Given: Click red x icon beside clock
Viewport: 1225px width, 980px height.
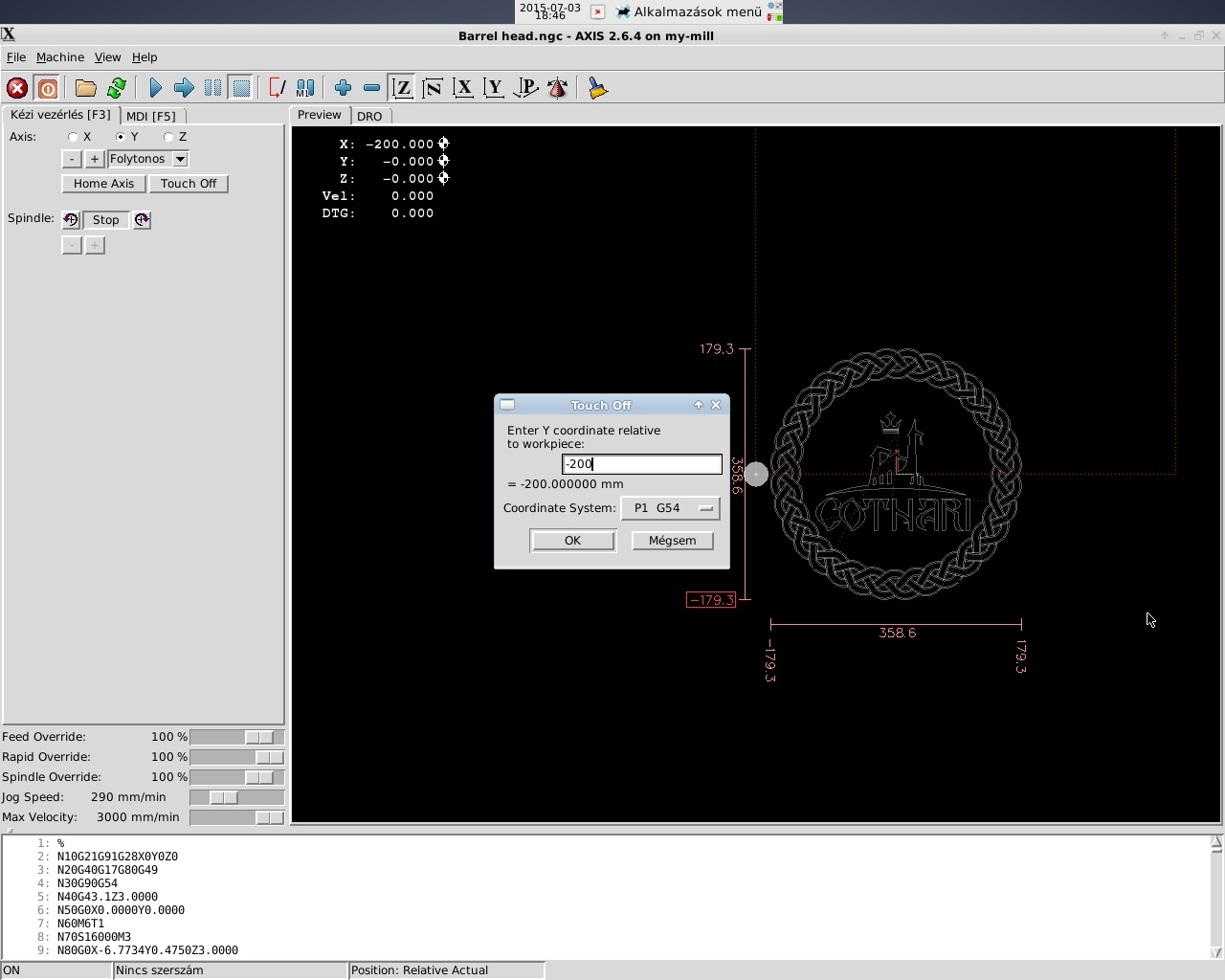Looking at the screenshot, I should tap(597, 11).
